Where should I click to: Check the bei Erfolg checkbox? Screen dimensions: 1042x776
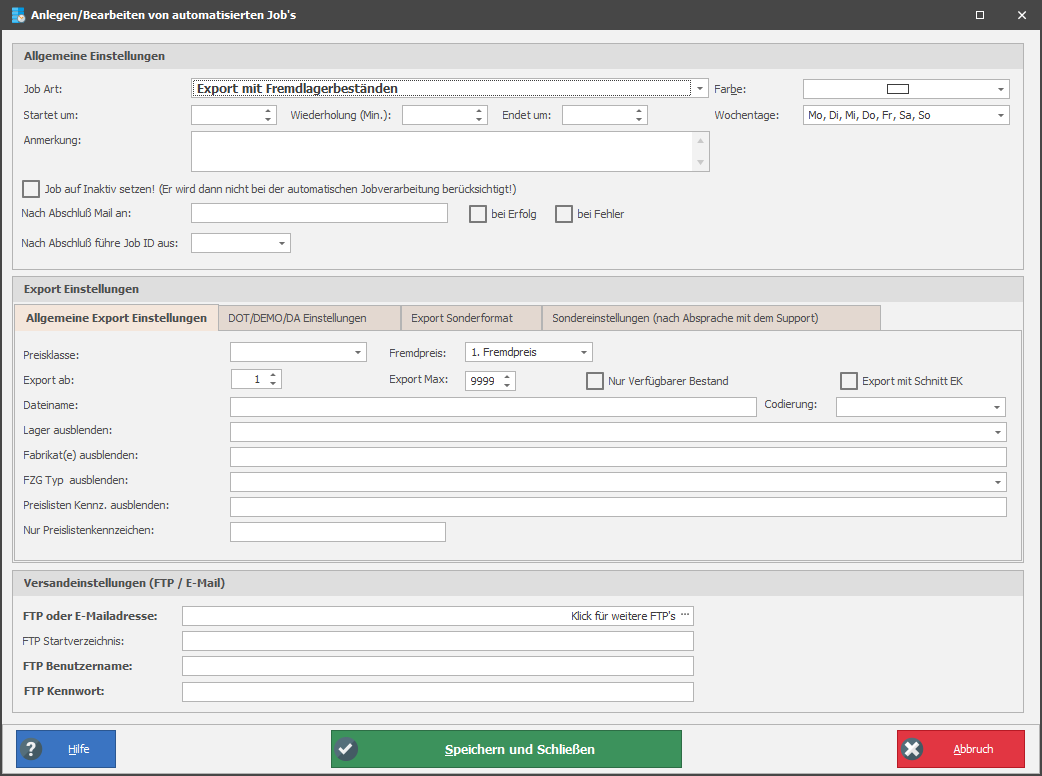click(x=478, y=214)
